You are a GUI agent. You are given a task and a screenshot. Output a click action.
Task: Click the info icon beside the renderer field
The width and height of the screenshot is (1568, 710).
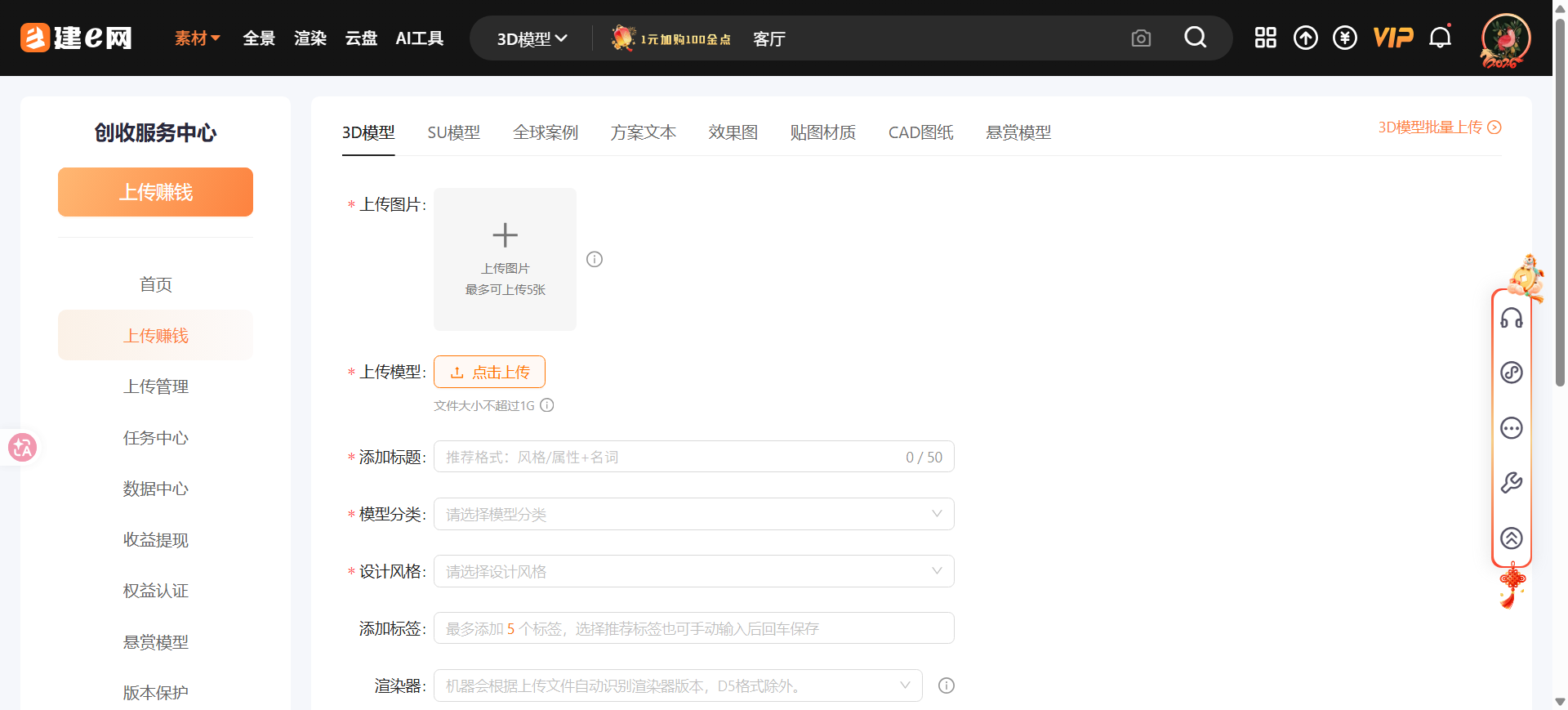(946, 685)
